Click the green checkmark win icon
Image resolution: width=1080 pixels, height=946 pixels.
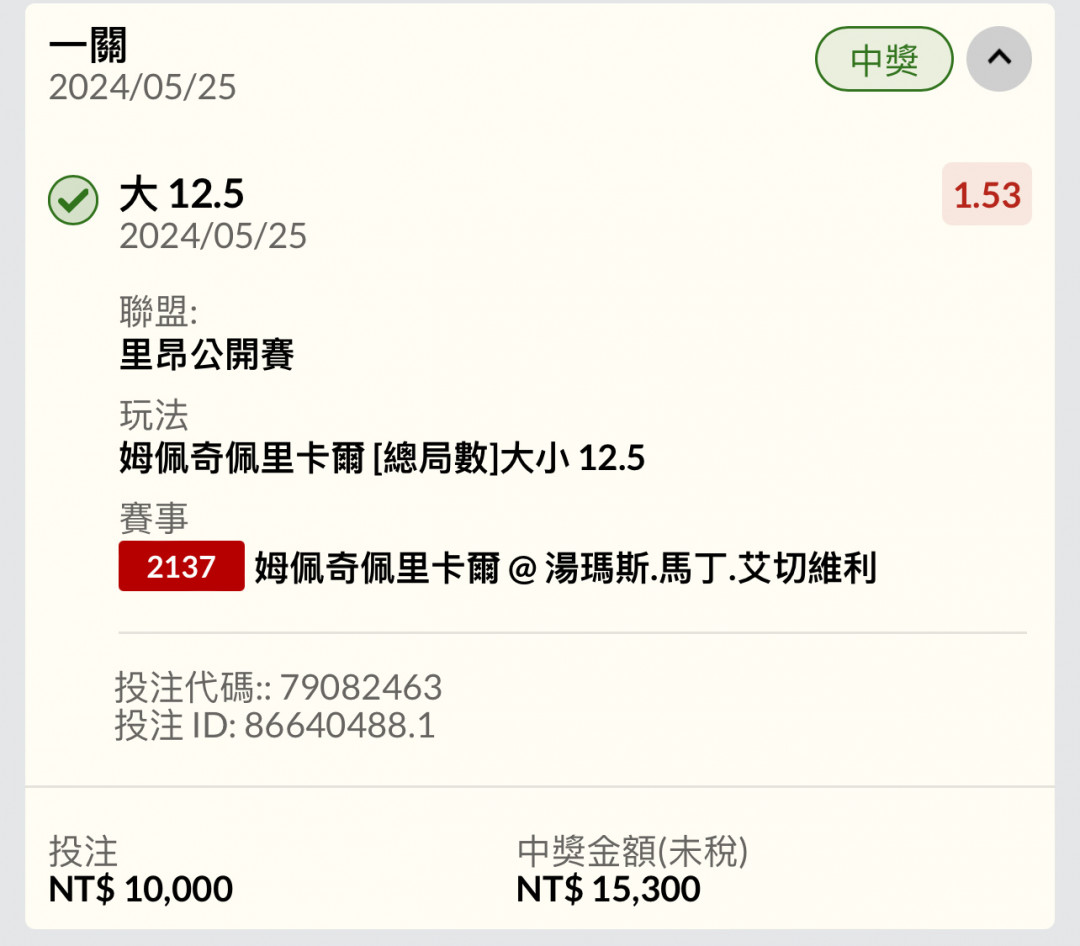[x=73, y=200]
